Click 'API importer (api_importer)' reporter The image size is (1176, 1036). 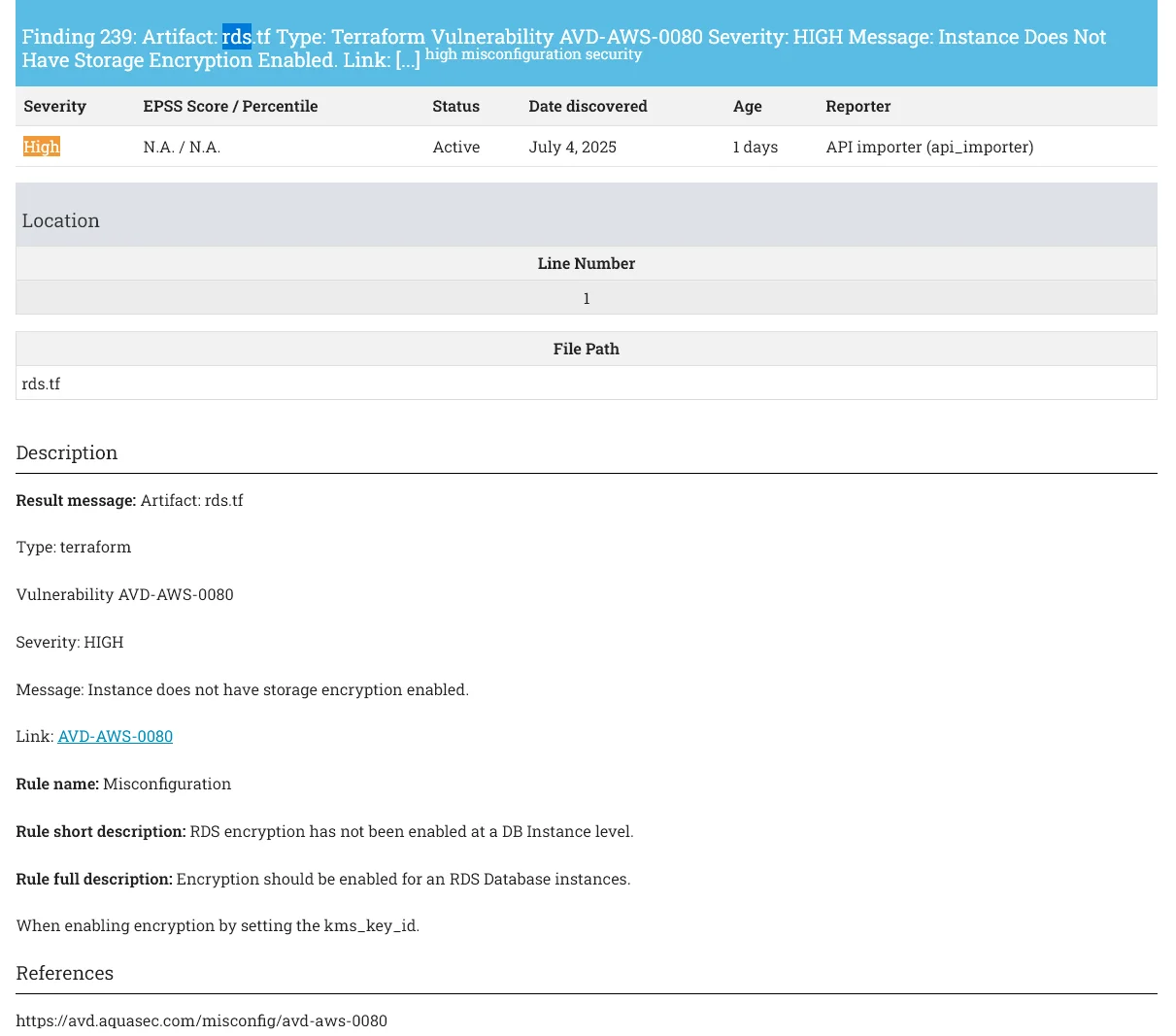tap(929, 148)
